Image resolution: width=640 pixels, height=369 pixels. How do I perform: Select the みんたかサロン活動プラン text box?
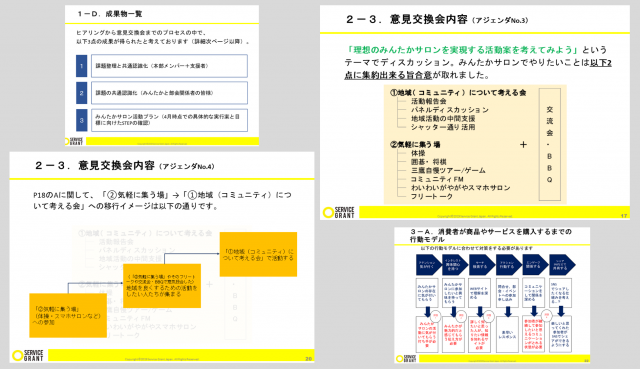click(x=169, y=120)
